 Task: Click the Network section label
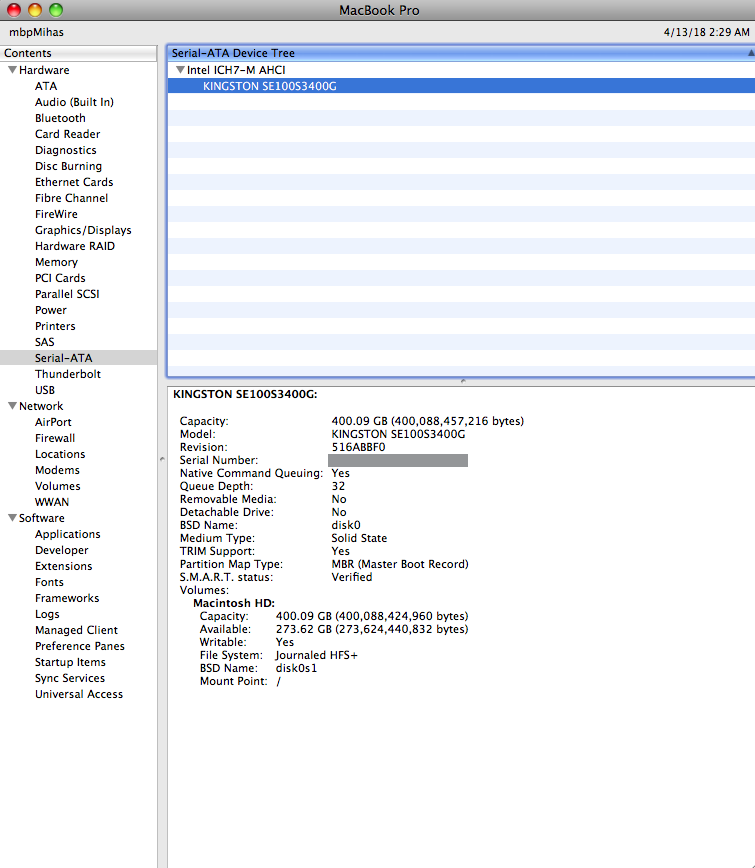tap(41, 406)
